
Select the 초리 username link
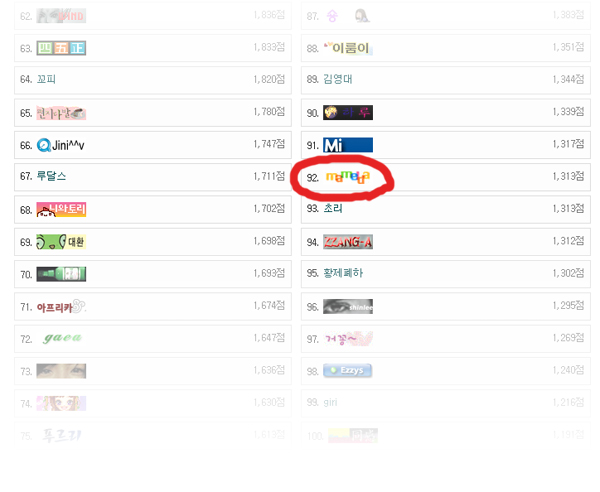(333, 208)
